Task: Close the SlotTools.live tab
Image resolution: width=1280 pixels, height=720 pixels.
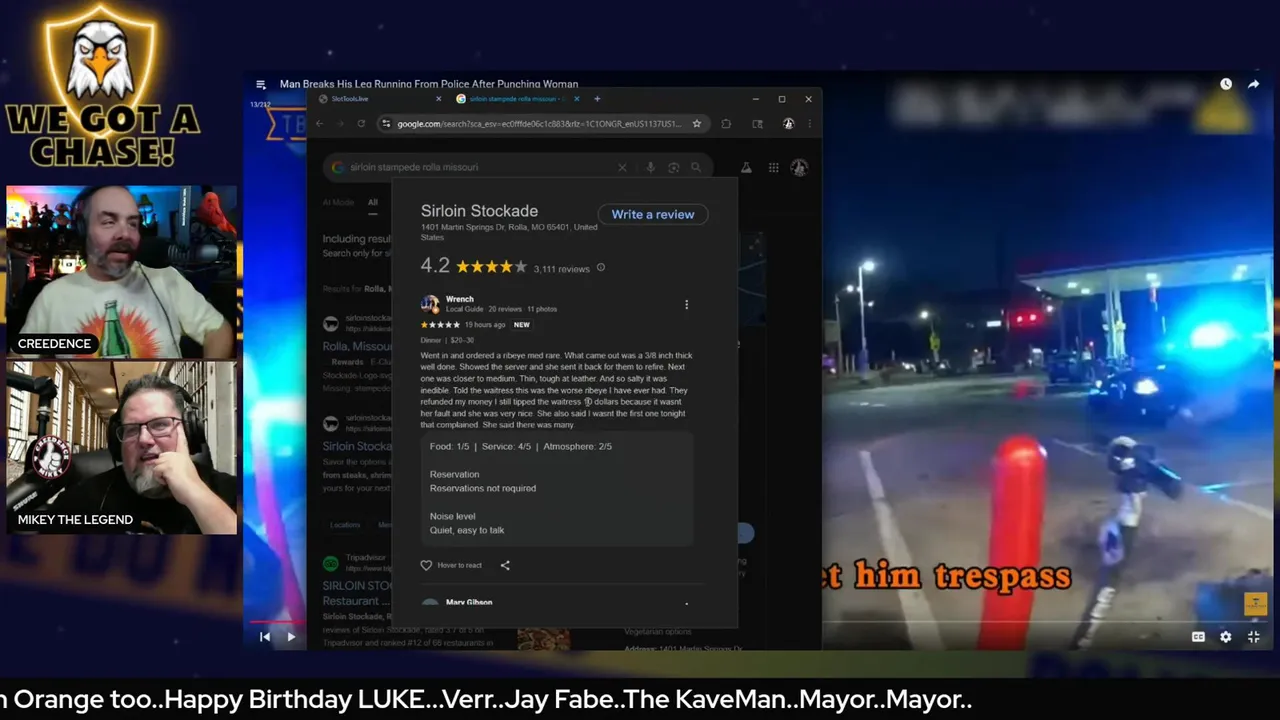Action: pyautogui.click(x=439, y=99)
